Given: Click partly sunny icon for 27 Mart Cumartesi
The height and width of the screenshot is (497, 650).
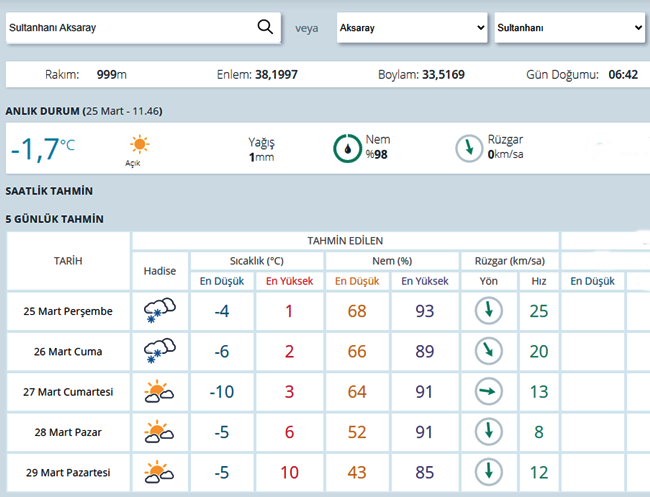Looking at the screenshot, I should [160, 392].
